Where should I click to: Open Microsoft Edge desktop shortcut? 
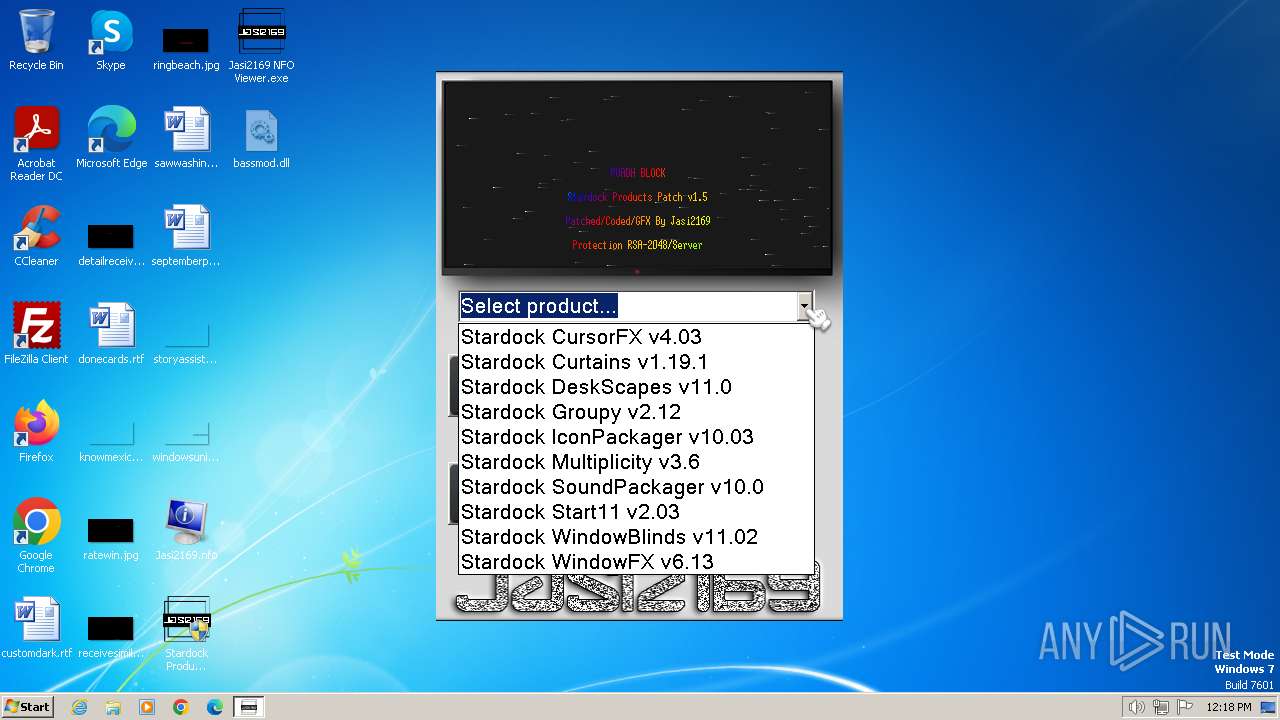[111, 139]
